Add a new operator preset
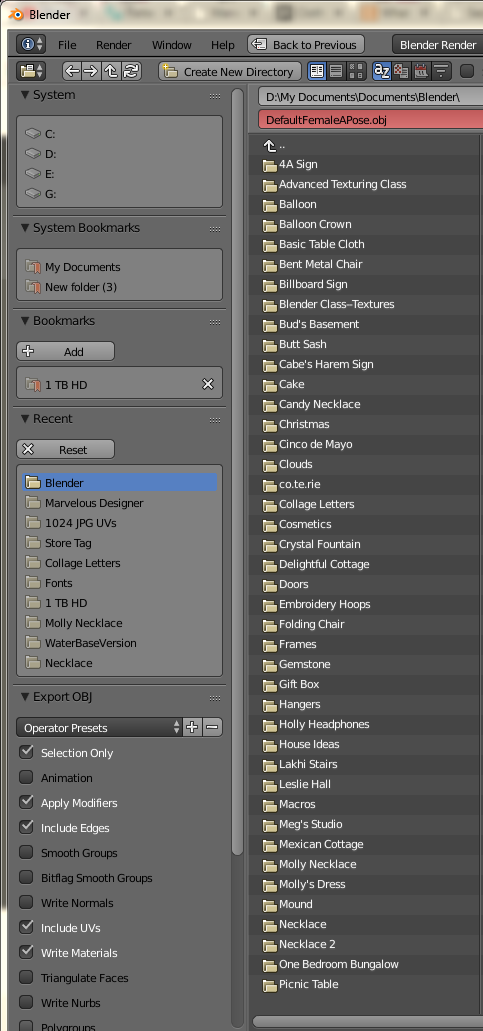This screenshot has height=1031, width=483. [x=192, y=727]
